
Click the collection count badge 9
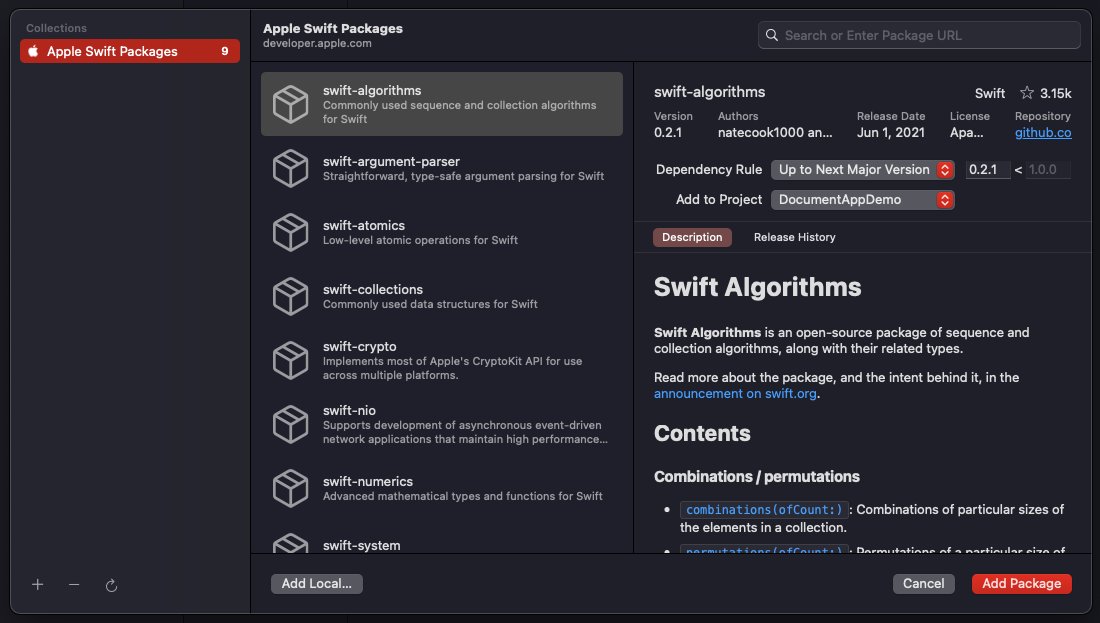(224, 51)
